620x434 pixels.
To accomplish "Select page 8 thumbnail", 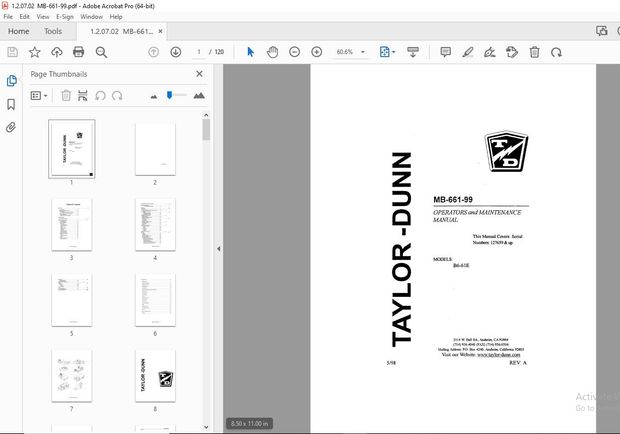I will click(155, 376).
